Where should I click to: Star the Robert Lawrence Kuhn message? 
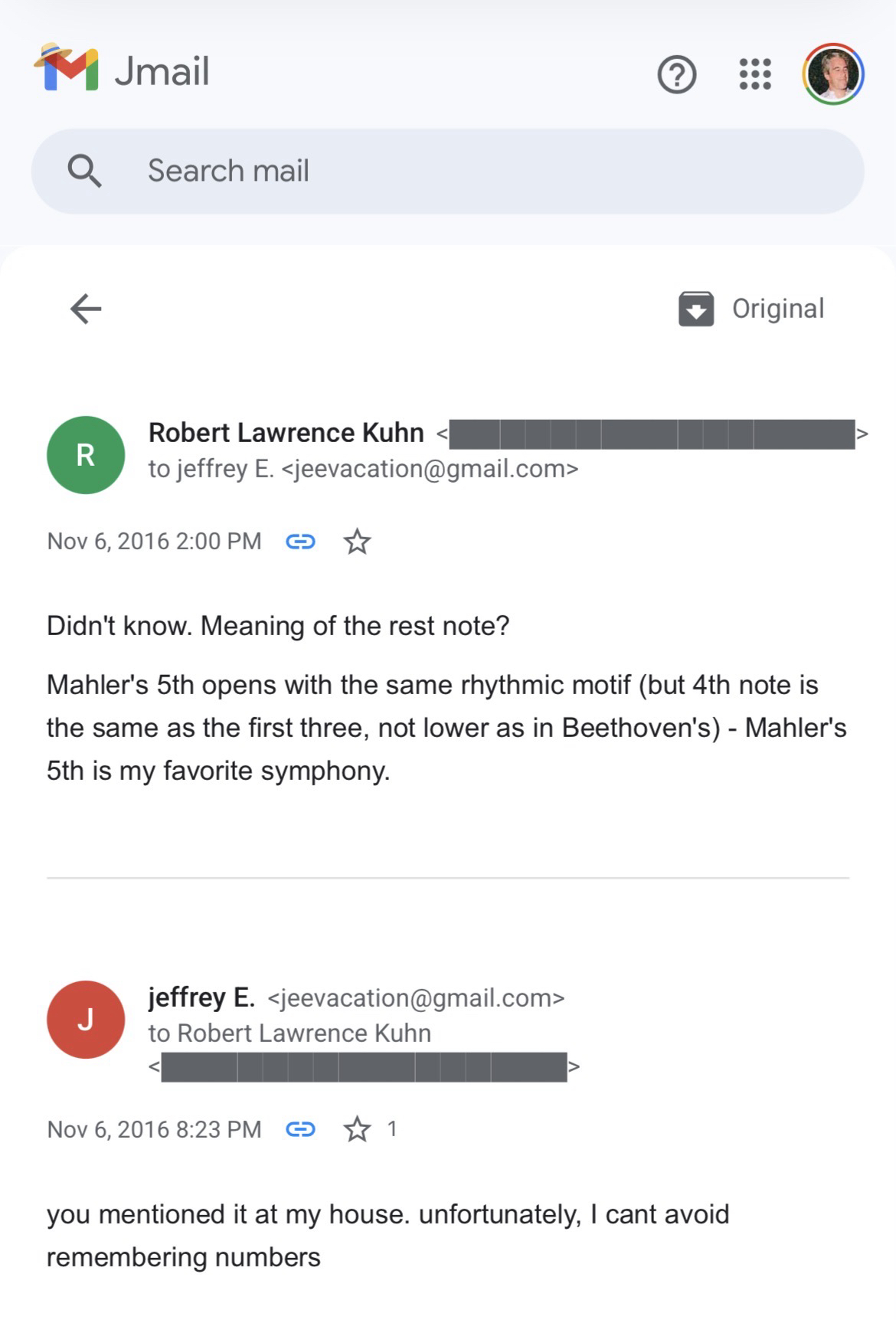pyautogui.click(x=357, y=542)
